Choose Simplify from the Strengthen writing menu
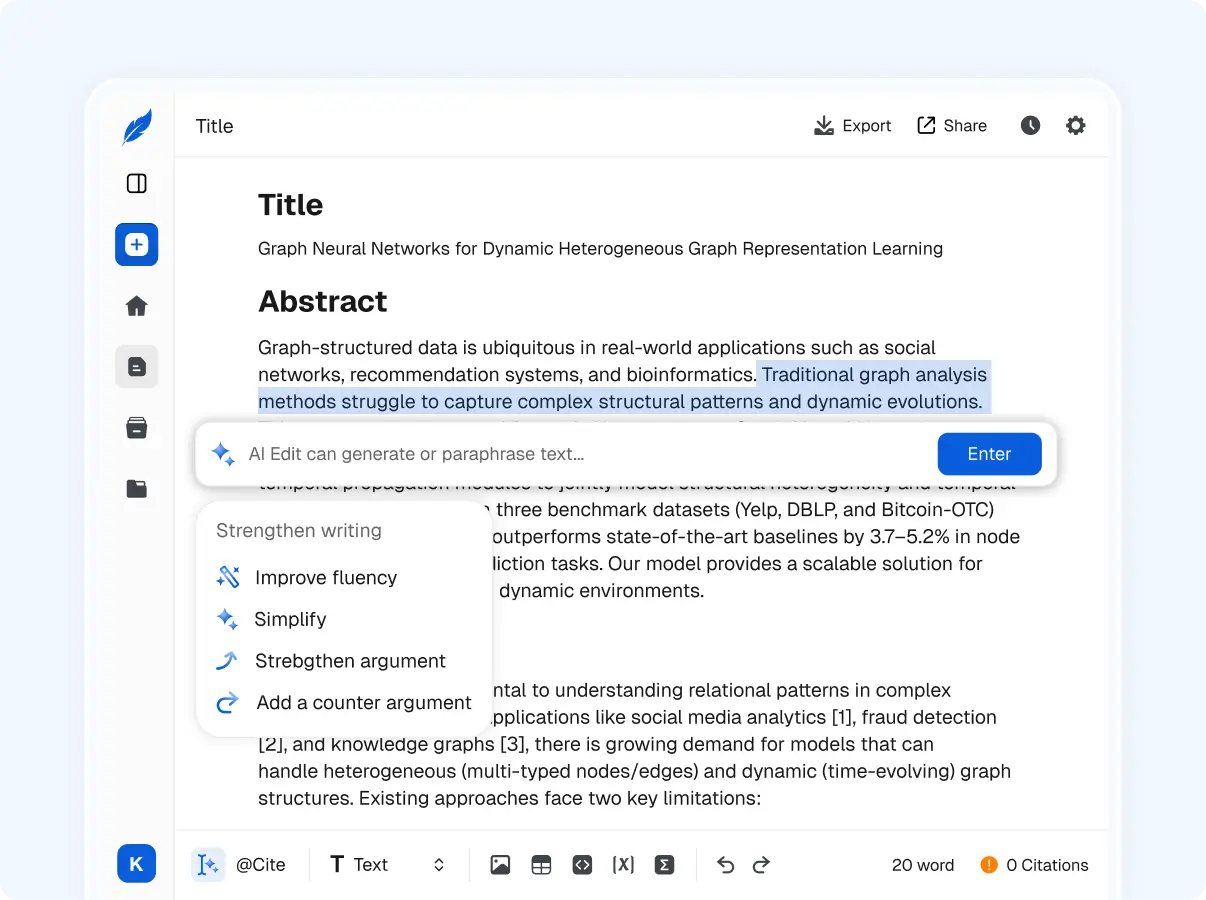 click(x=291, y=619)
